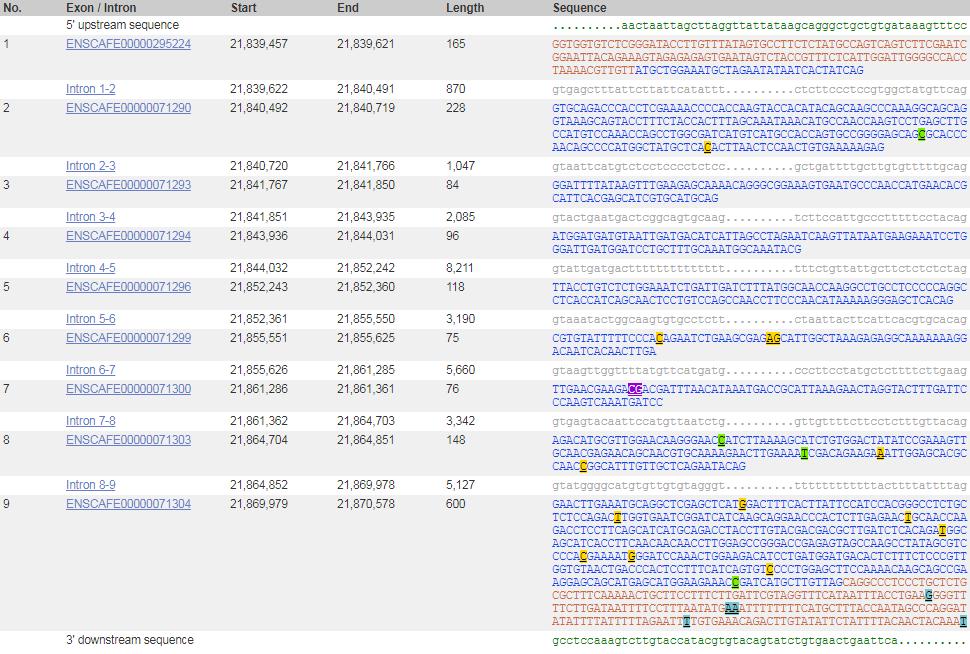Click end value 21,841,850
This screenshot has width=970, height=654.
click(x=366, y=185)
